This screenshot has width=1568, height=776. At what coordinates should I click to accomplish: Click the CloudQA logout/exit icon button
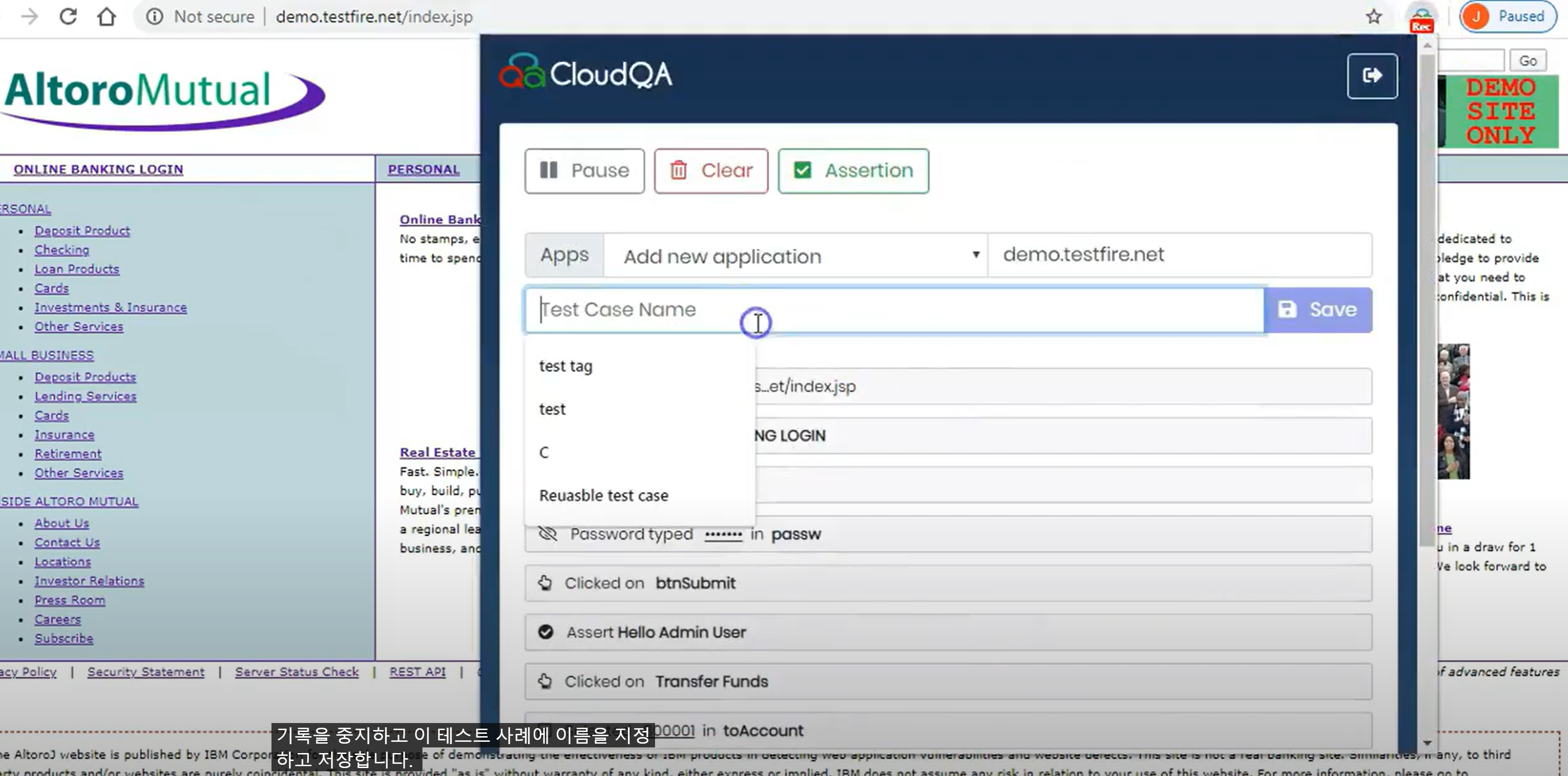pyautogui.click(x=1372, y=75)
